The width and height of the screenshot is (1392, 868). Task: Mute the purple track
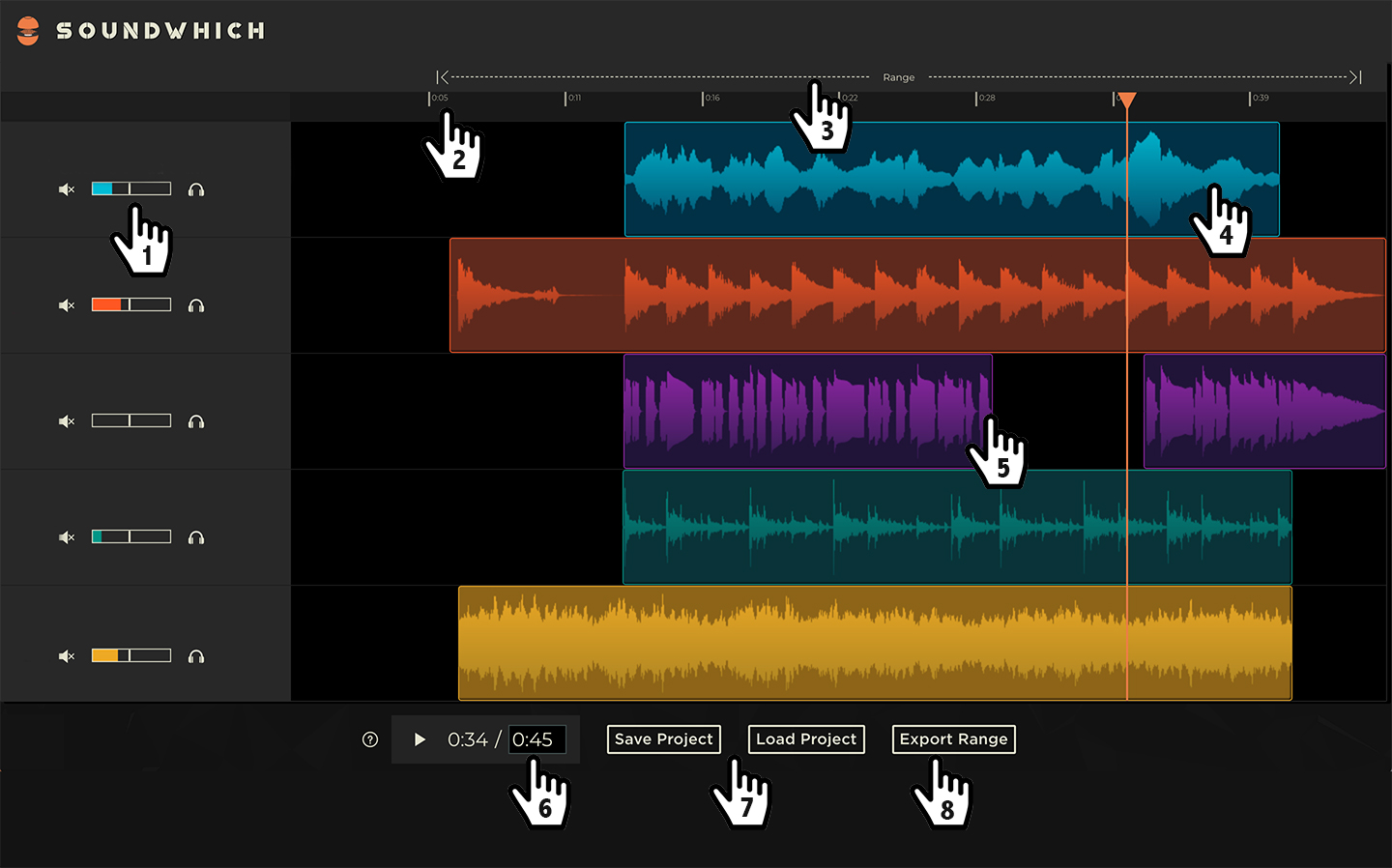click(x=67, y=421)
